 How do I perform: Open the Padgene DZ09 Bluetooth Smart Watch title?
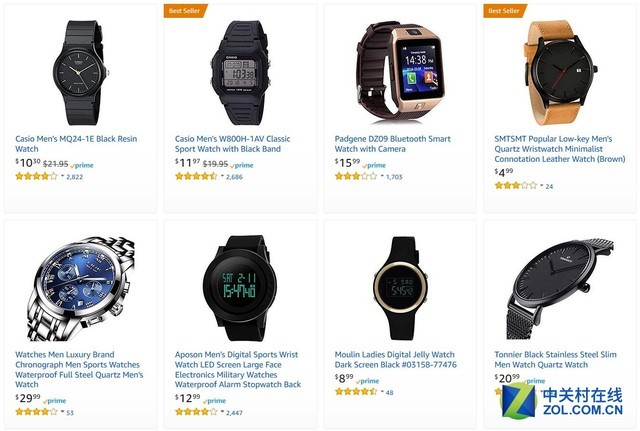point(393,144)
